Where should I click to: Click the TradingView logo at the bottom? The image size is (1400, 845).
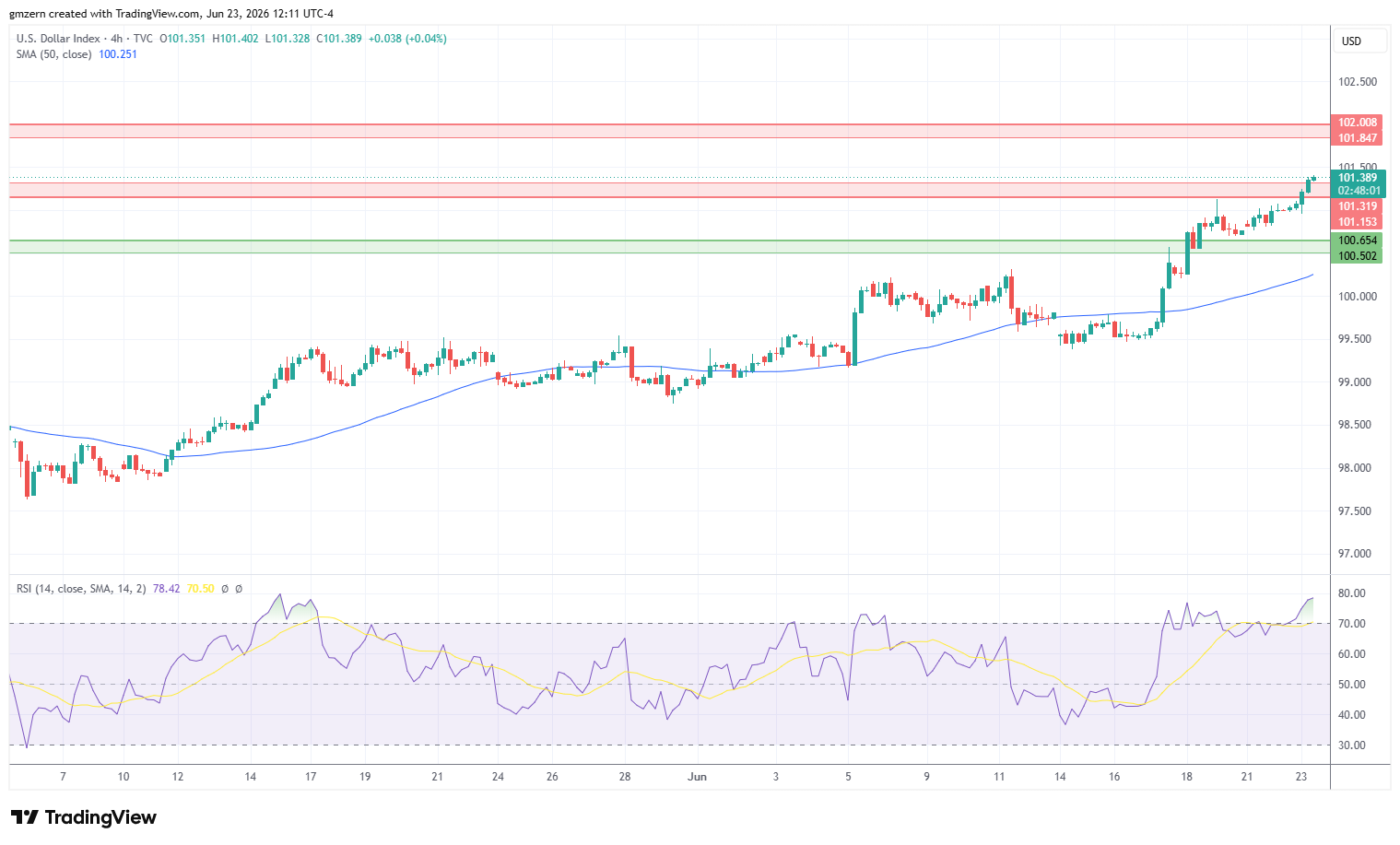click(84, 817)
